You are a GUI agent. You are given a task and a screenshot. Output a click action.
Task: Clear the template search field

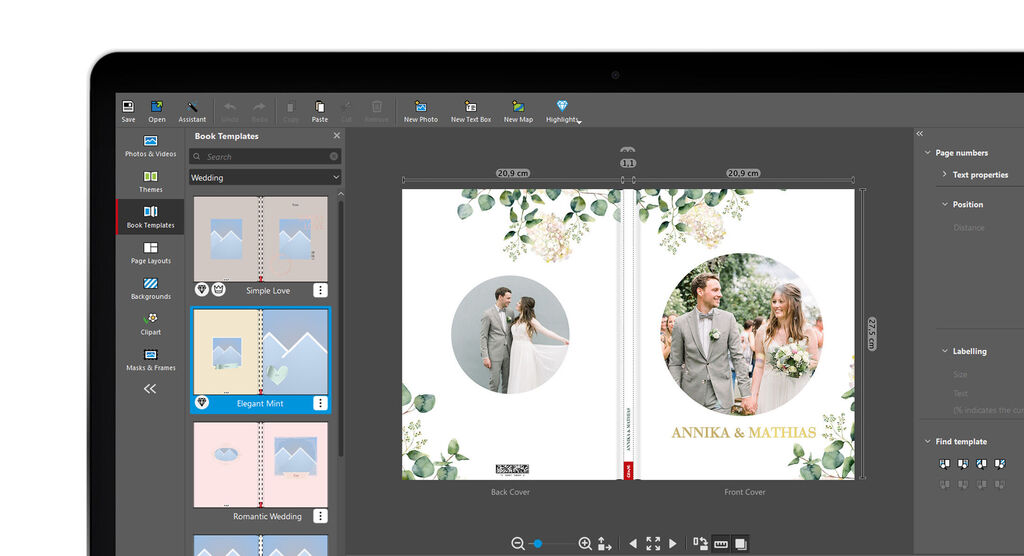tap(334, 157)
